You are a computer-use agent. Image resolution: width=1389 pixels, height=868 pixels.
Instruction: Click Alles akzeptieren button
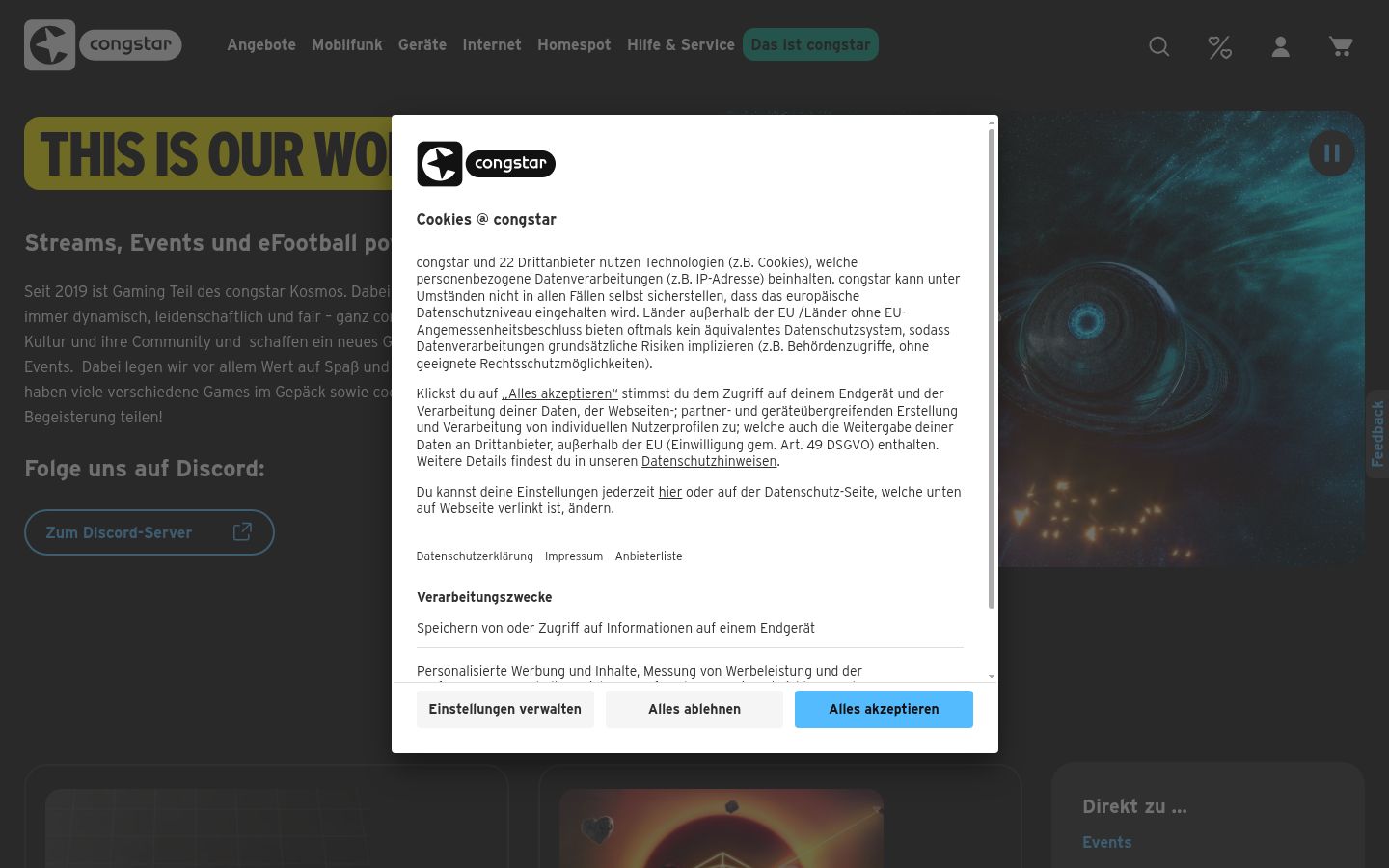(884, 709)
